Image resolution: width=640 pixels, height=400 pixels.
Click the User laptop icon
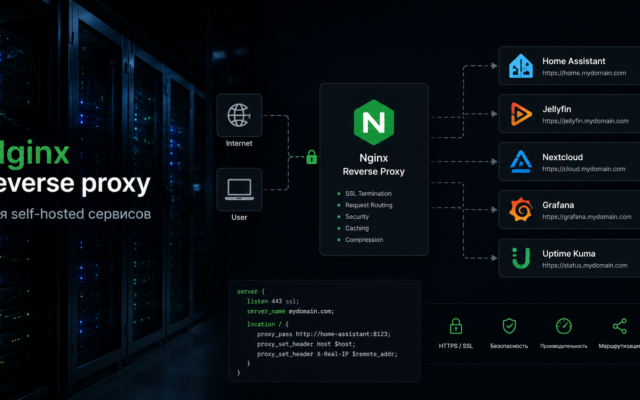[239, 189]
